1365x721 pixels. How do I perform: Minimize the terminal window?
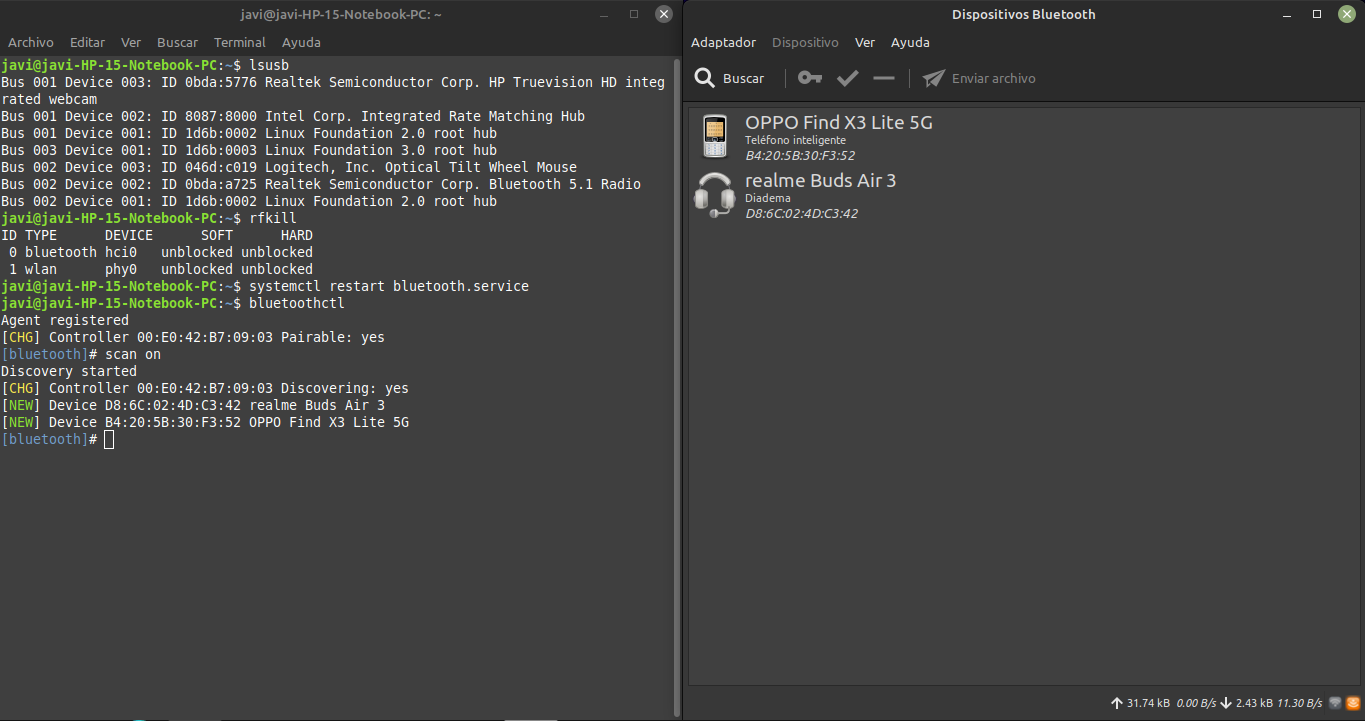[x=604, y=14]
